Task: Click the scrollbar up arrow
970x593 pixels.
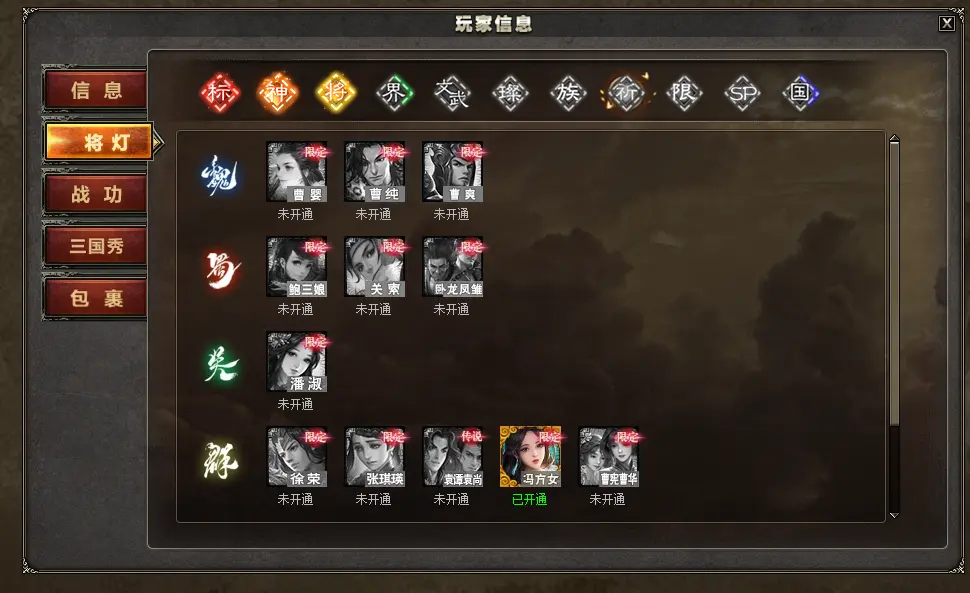Action: coord(894,139)
